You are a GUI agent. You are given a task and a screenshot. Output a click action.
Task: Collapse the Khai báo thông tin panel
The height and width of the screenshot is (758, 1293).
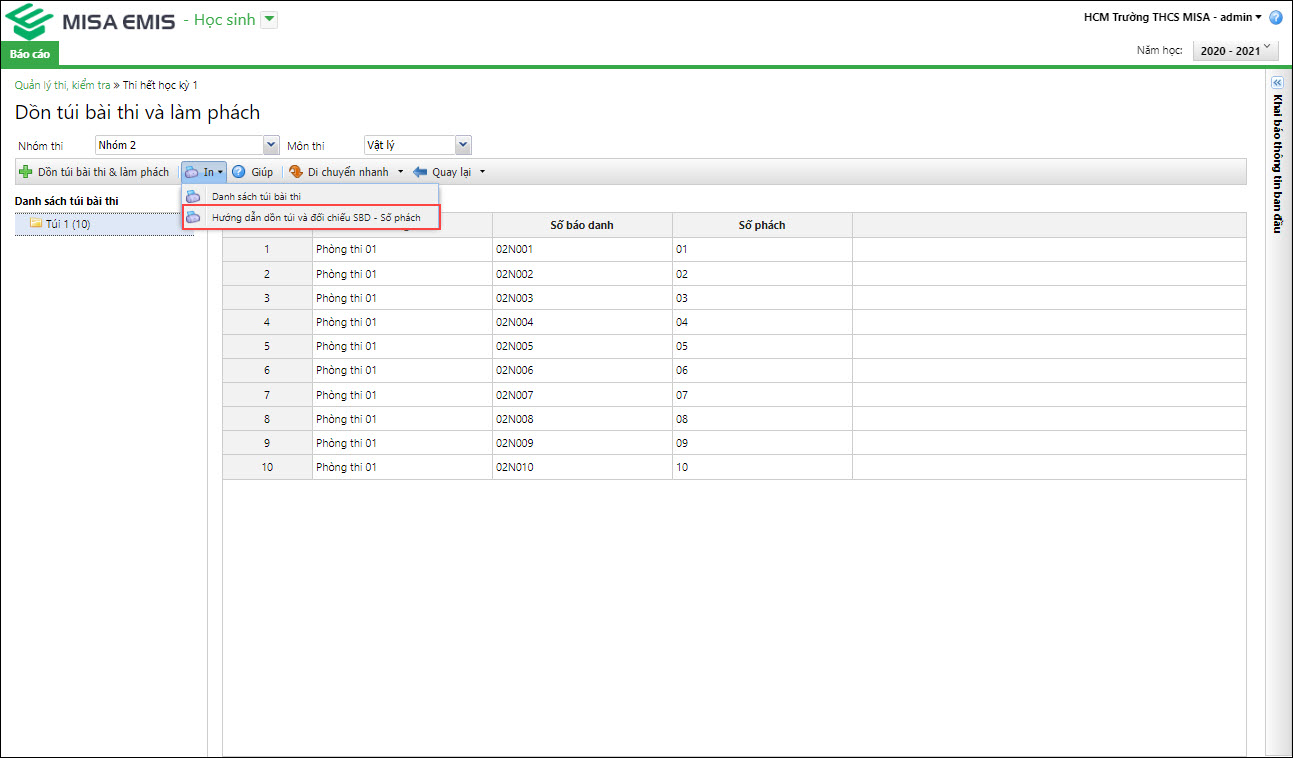pyautogui.click(x=1276, y=83)
